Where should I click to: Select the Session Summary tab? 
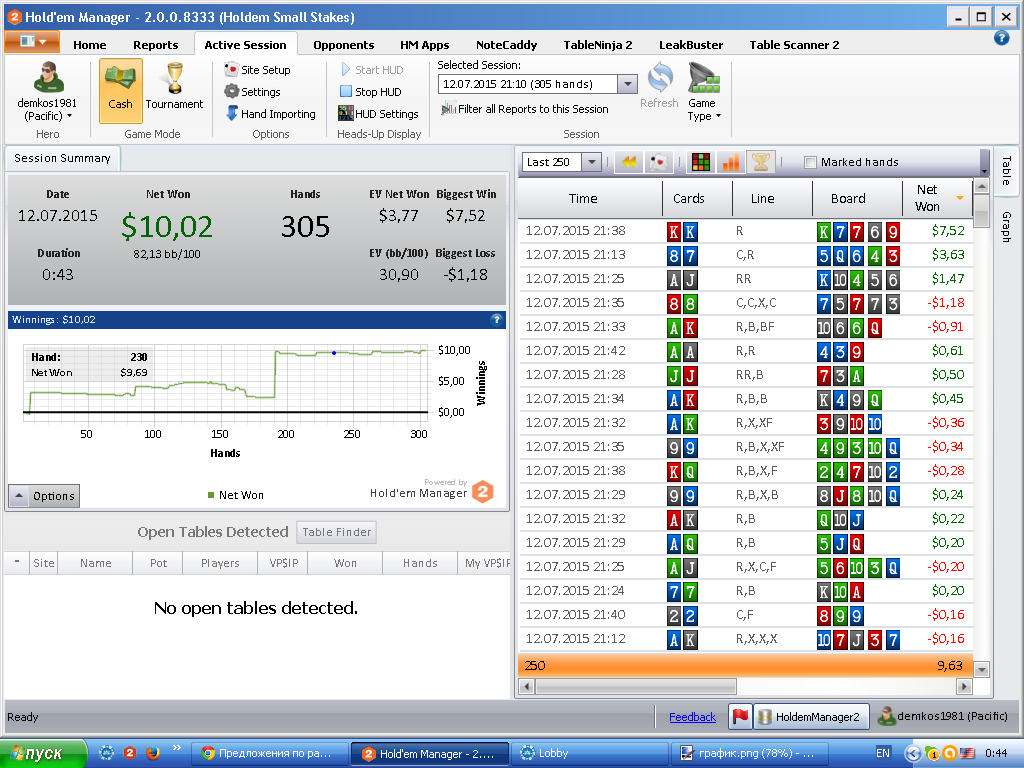(x=62, y=158)
